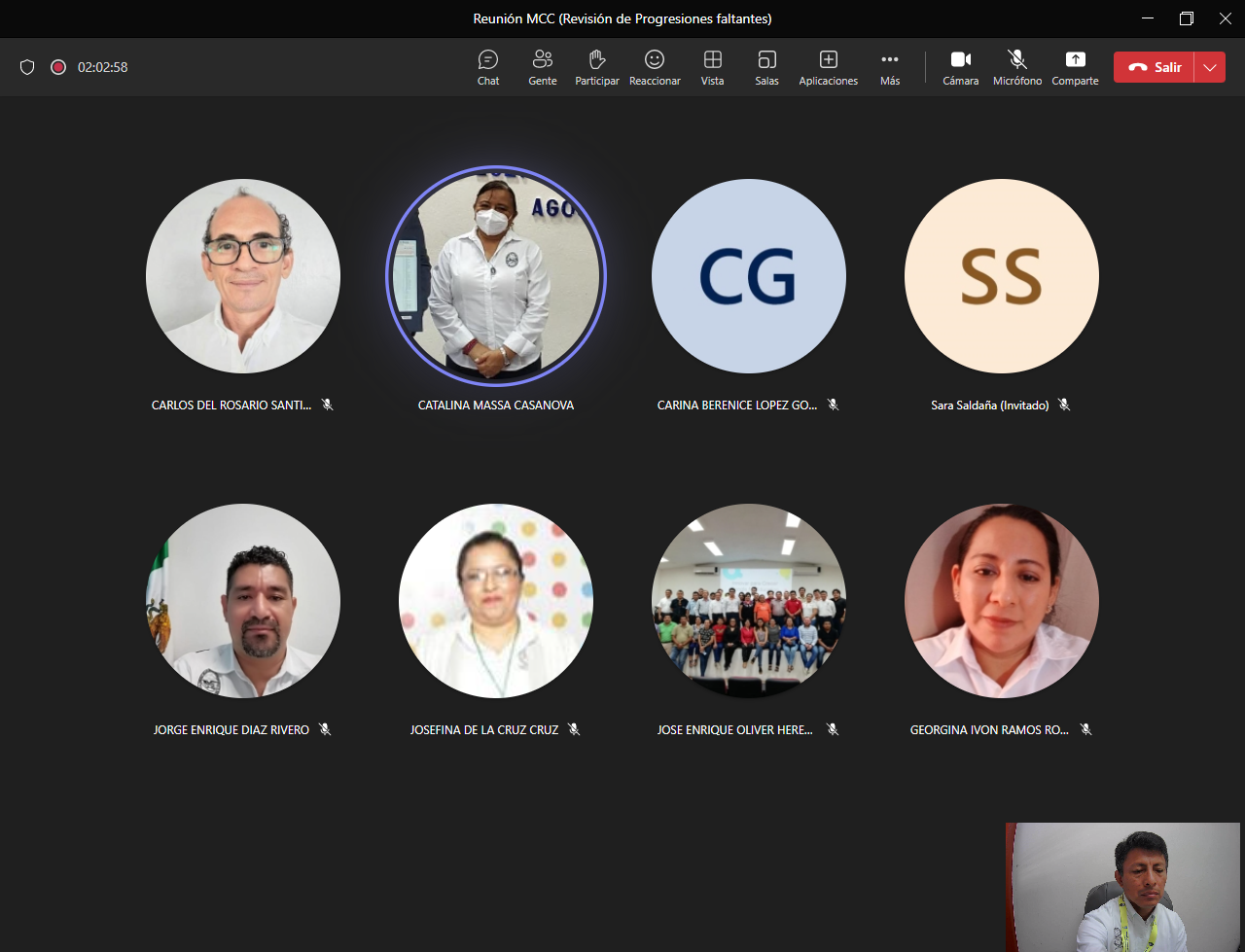The width and height of the screenshot is (1245, 952).
Task: Show the Gente participants list
Action: 543,67
